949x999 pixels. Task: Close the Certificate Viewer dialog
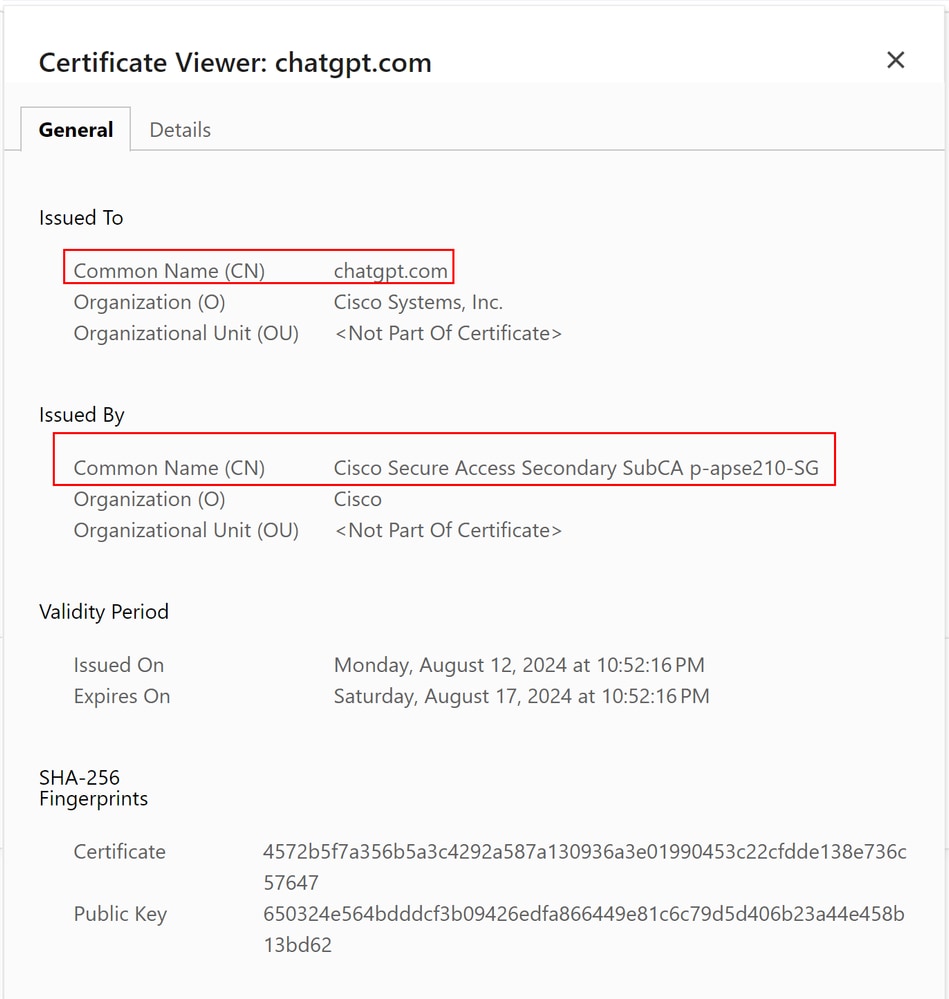click(x=895, y=60)
